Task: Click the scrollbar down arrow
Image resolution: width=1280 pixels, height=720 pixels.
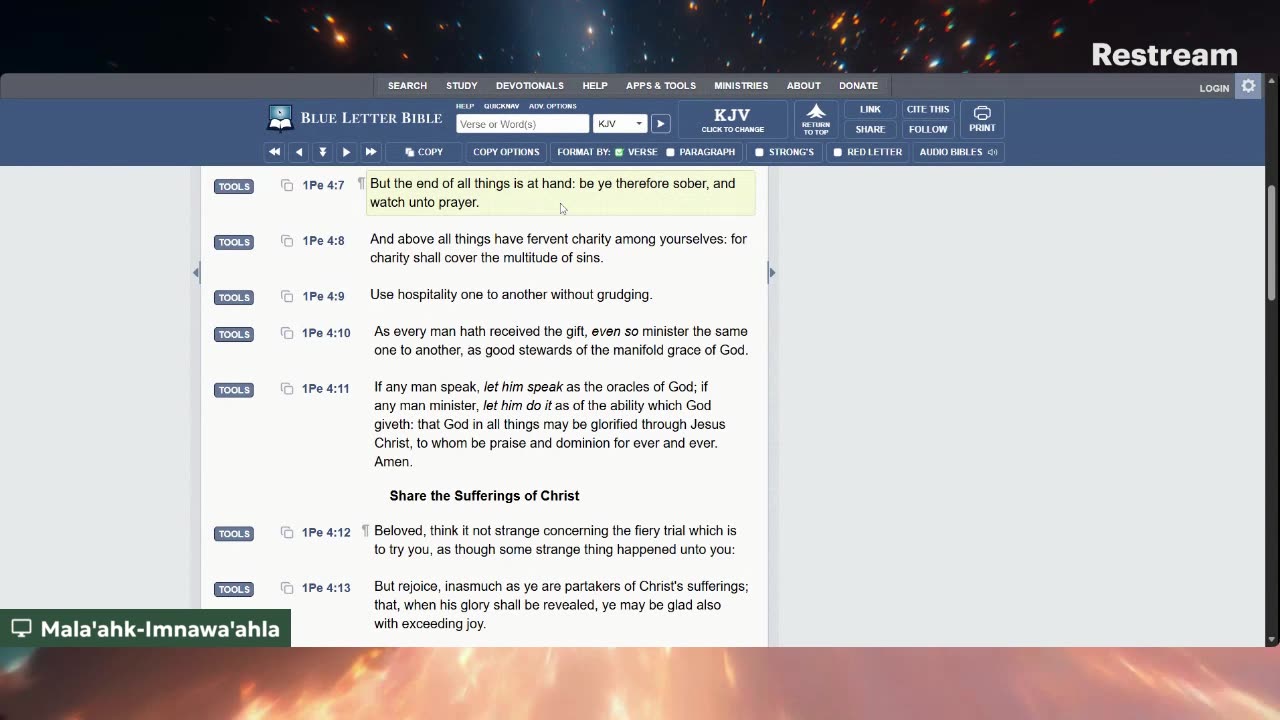Action: 1272,640
